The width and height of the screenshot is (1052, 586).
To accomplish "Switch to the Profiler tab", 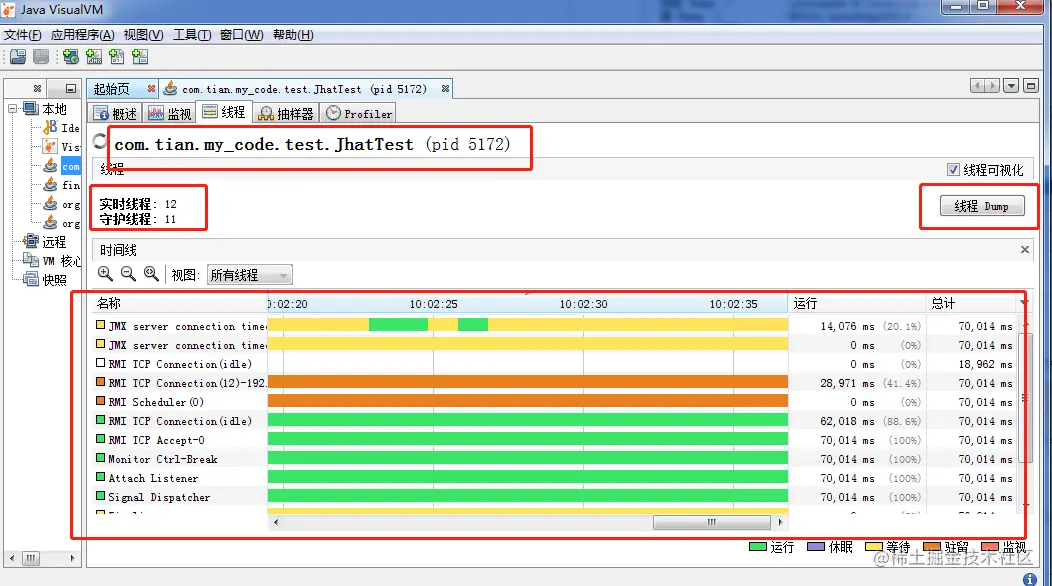I will pyautogui.click(x=359, y=113).
